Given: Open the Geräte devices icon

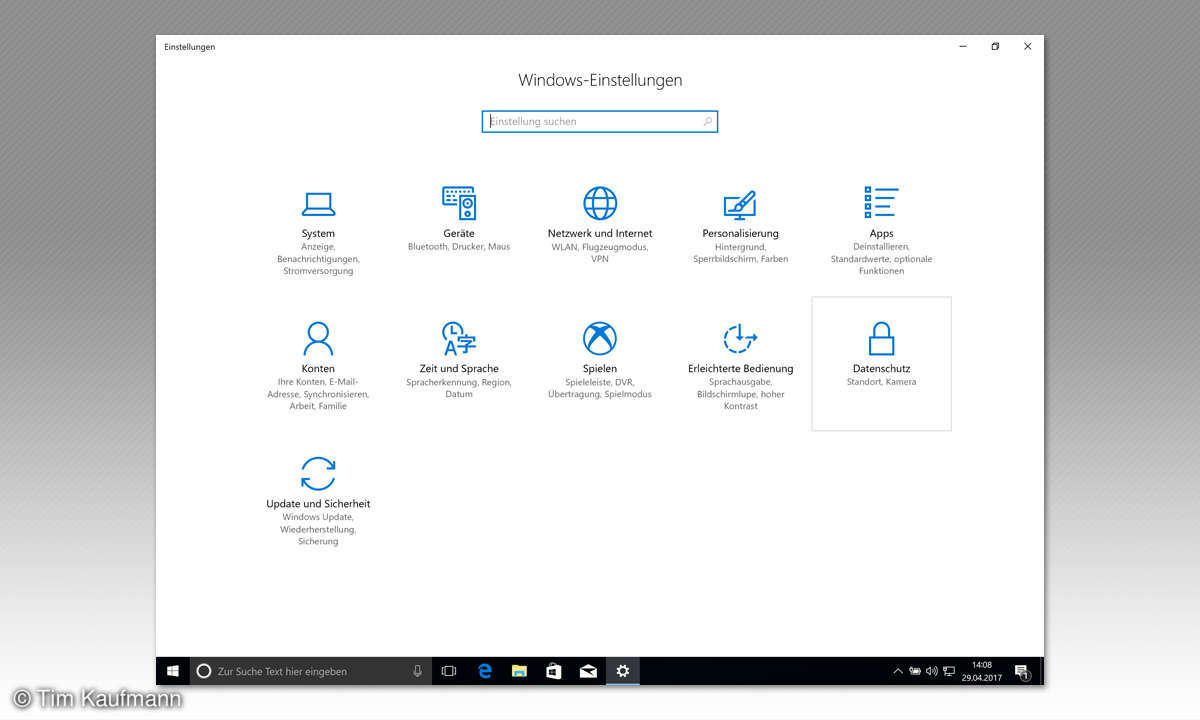Looking at the screenshot, I should (459, 203).
